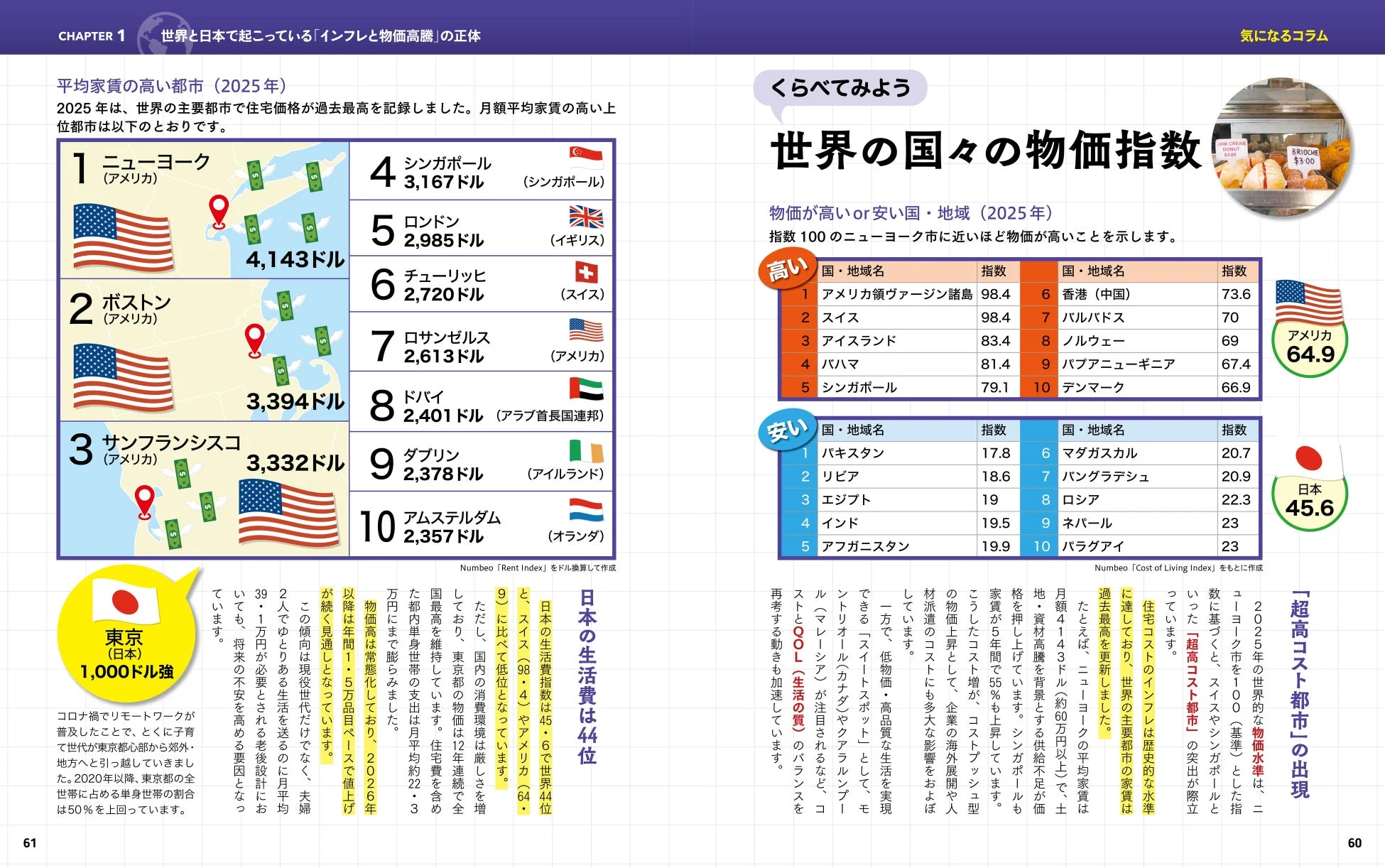The width and height of the screenshot is (1385, 868).
Task: Click the pastry shop photo thumbnail
Action: pyautogui.click(x=1283, y=148)
